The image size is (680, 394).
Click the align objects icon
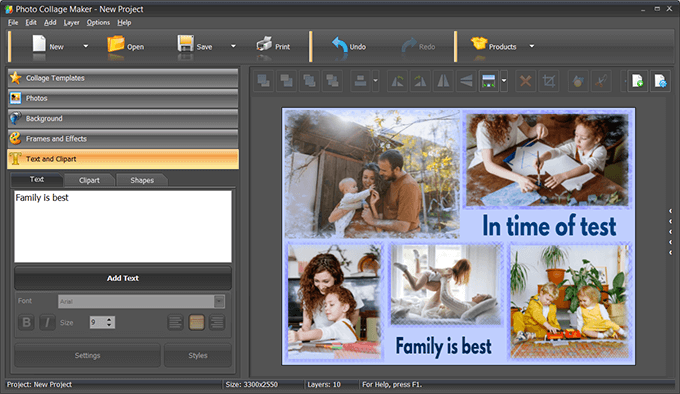360,81
